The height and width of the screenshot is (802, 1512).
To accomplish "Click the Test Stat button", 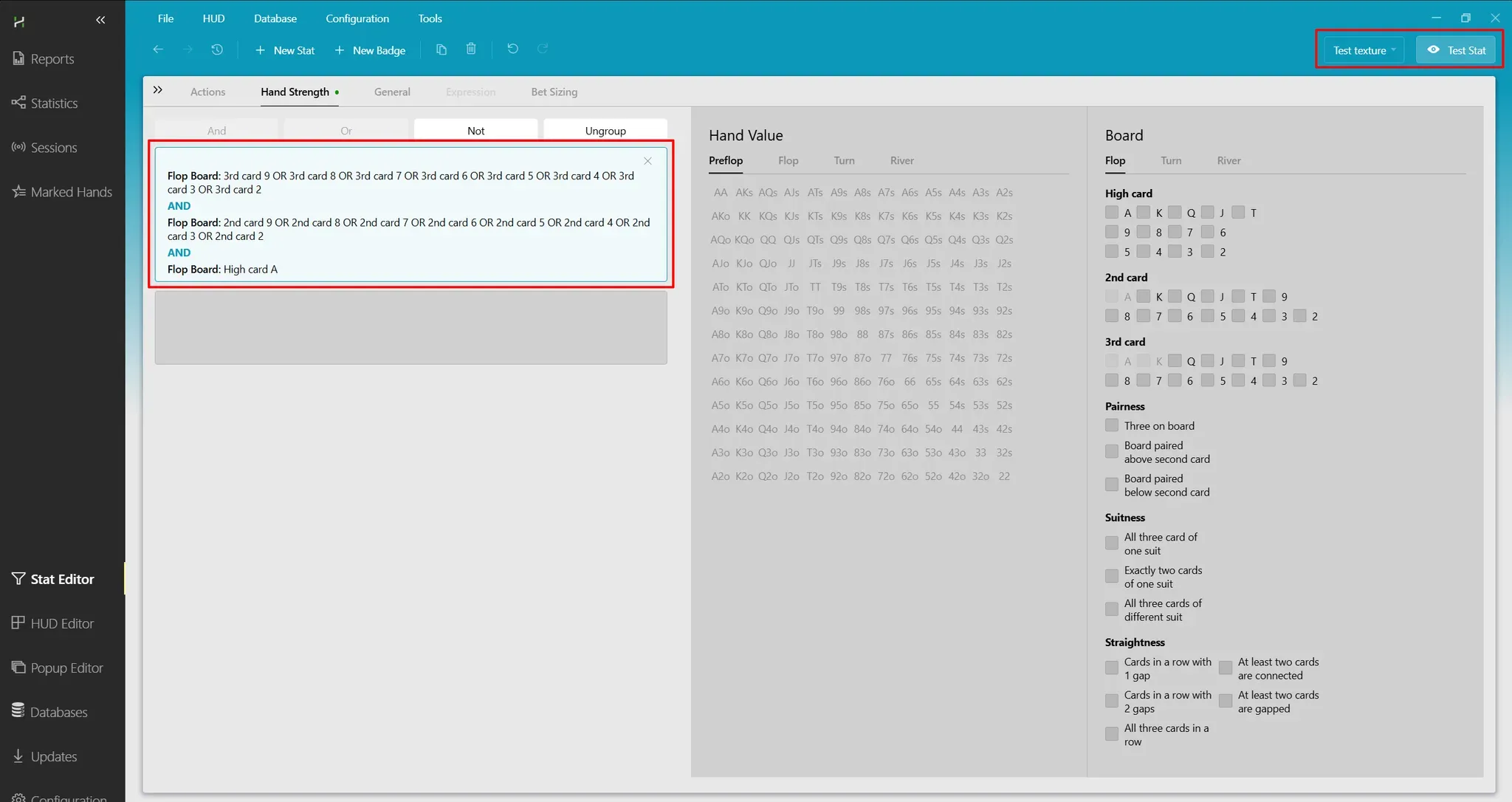I will tap(1456, 50).
